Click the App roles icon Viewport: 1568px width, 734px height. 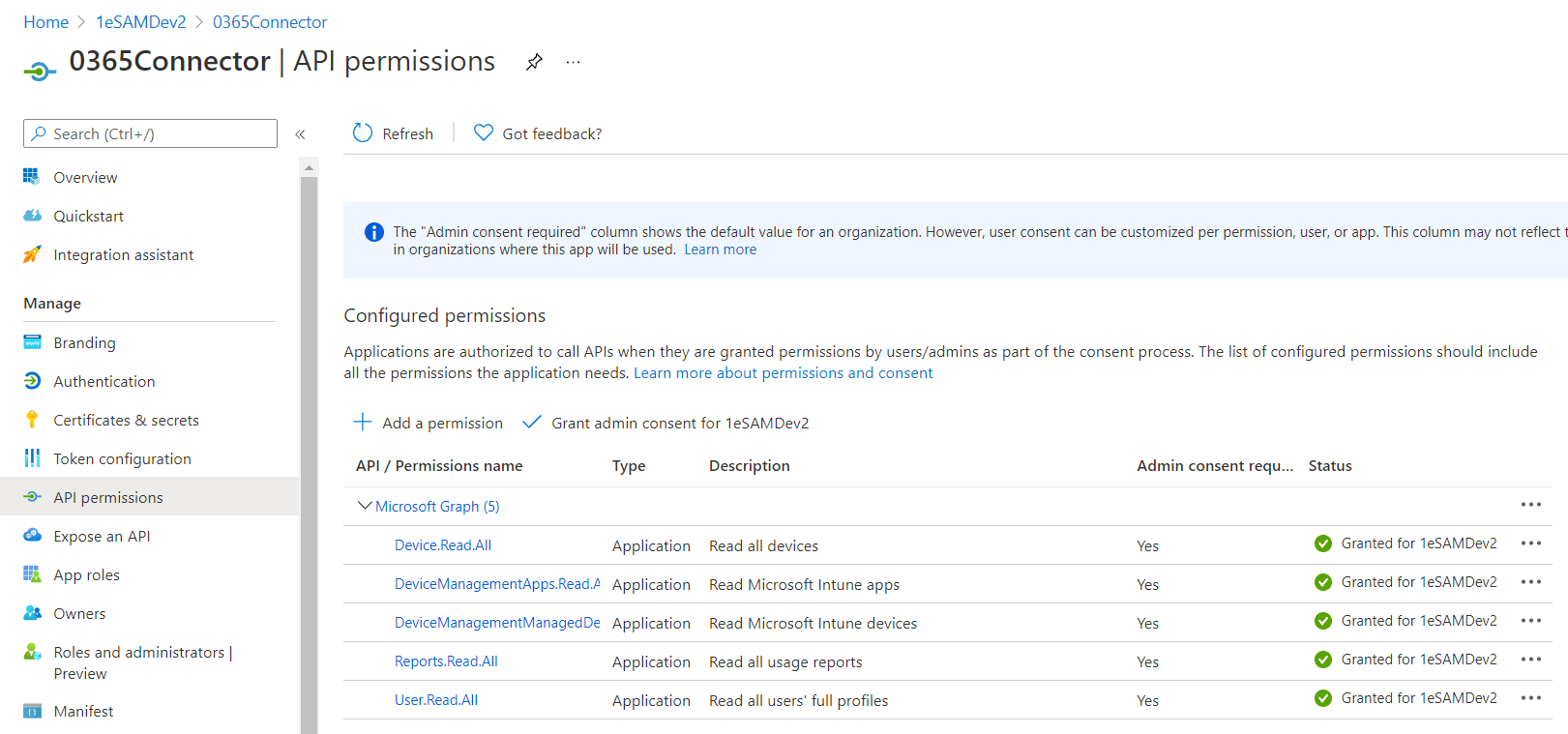32,574
